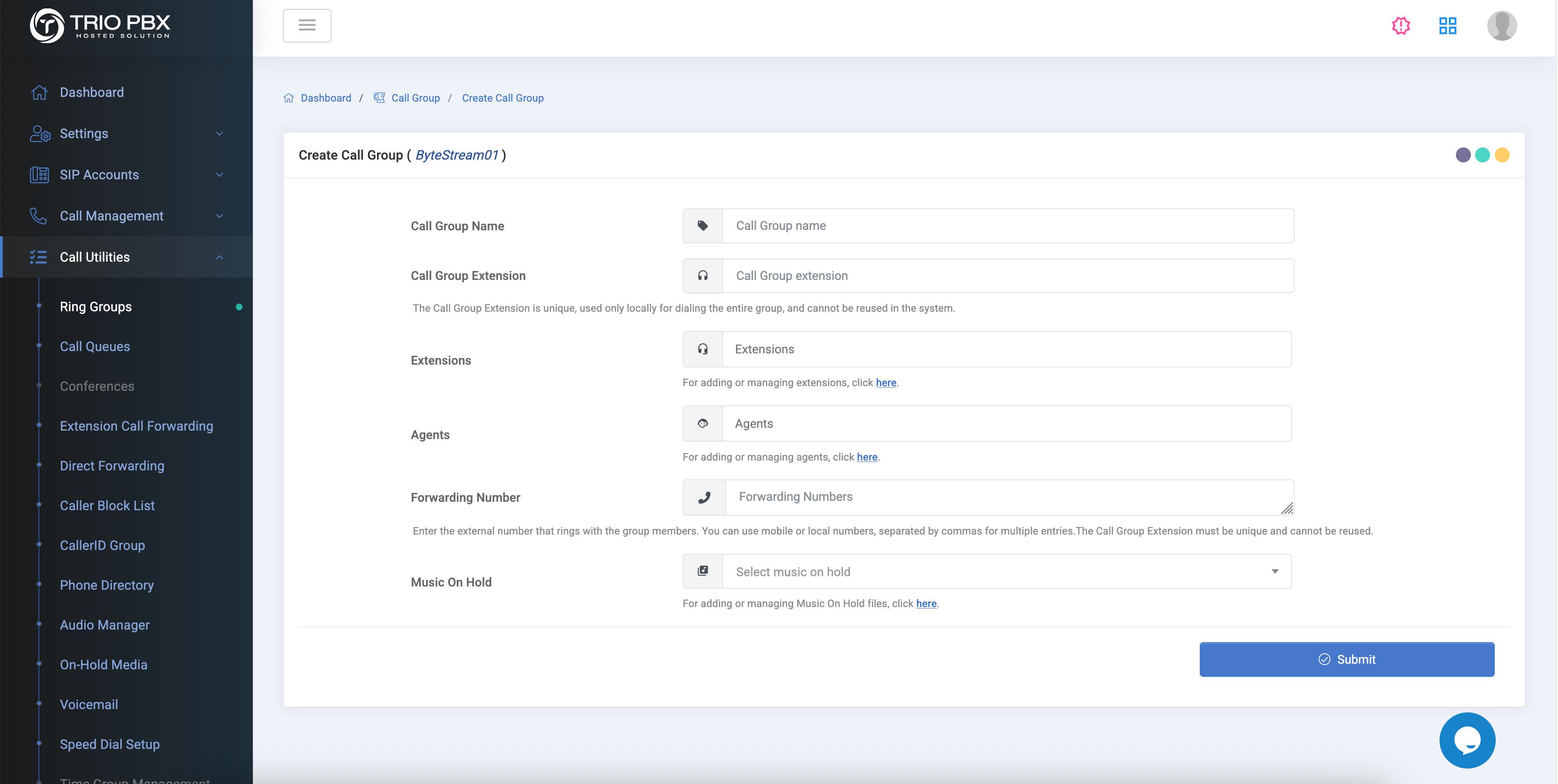Image resolution: width=1558 pixels, height=784 pixels.
Task: Open Call Queues submenu item
Action: pos(95,346)
